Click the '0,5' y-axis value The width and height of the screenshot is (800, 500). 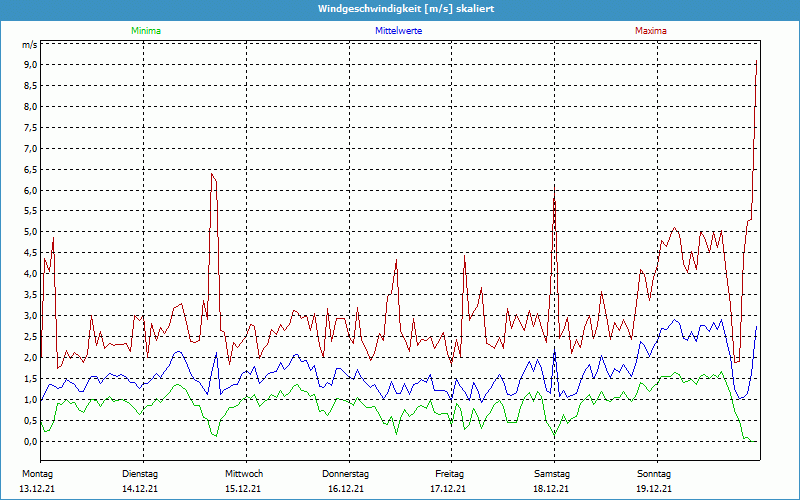point(30,420)
